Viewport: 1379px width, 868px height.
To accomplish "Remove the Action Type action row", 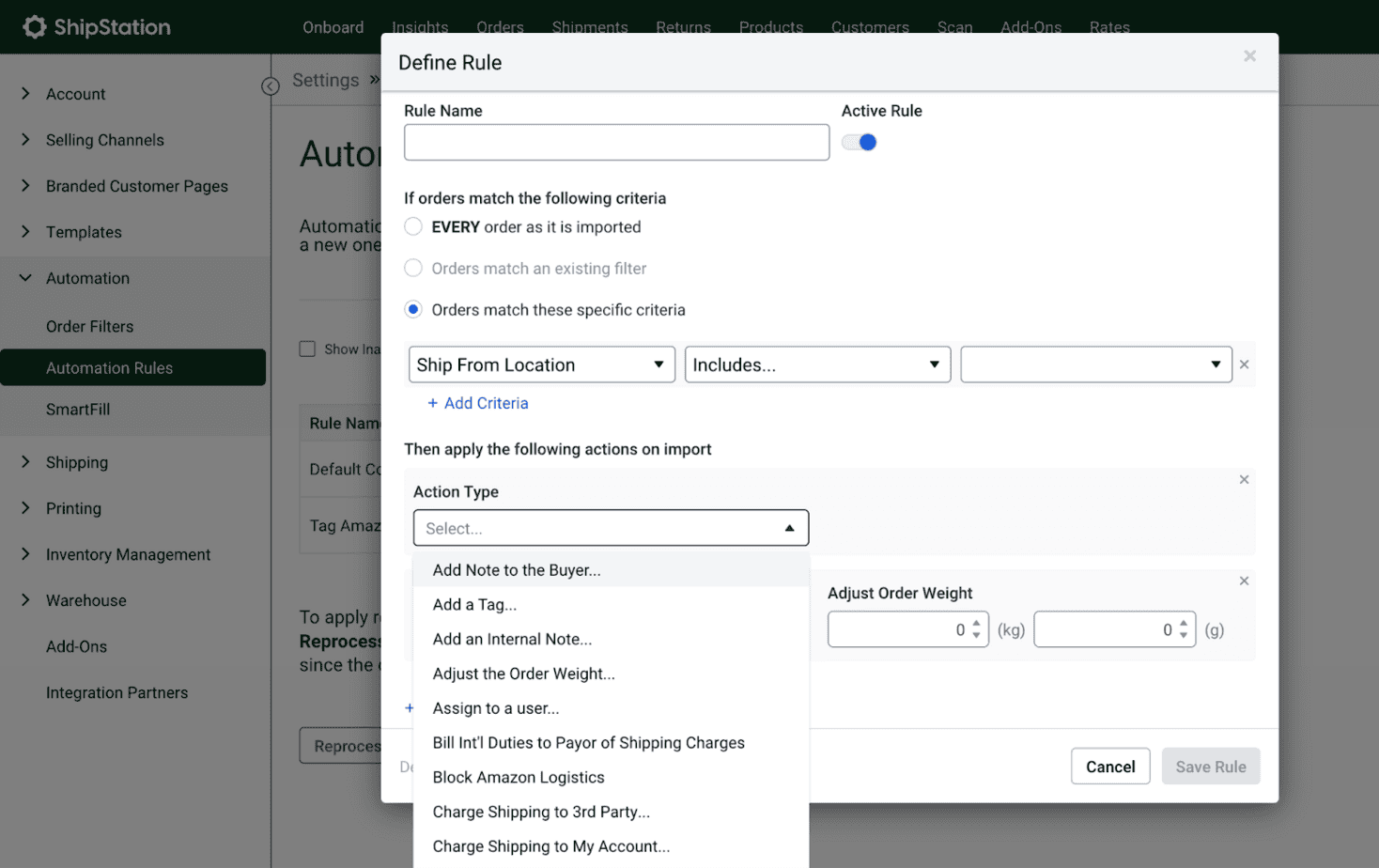I will coord(1244,480).
